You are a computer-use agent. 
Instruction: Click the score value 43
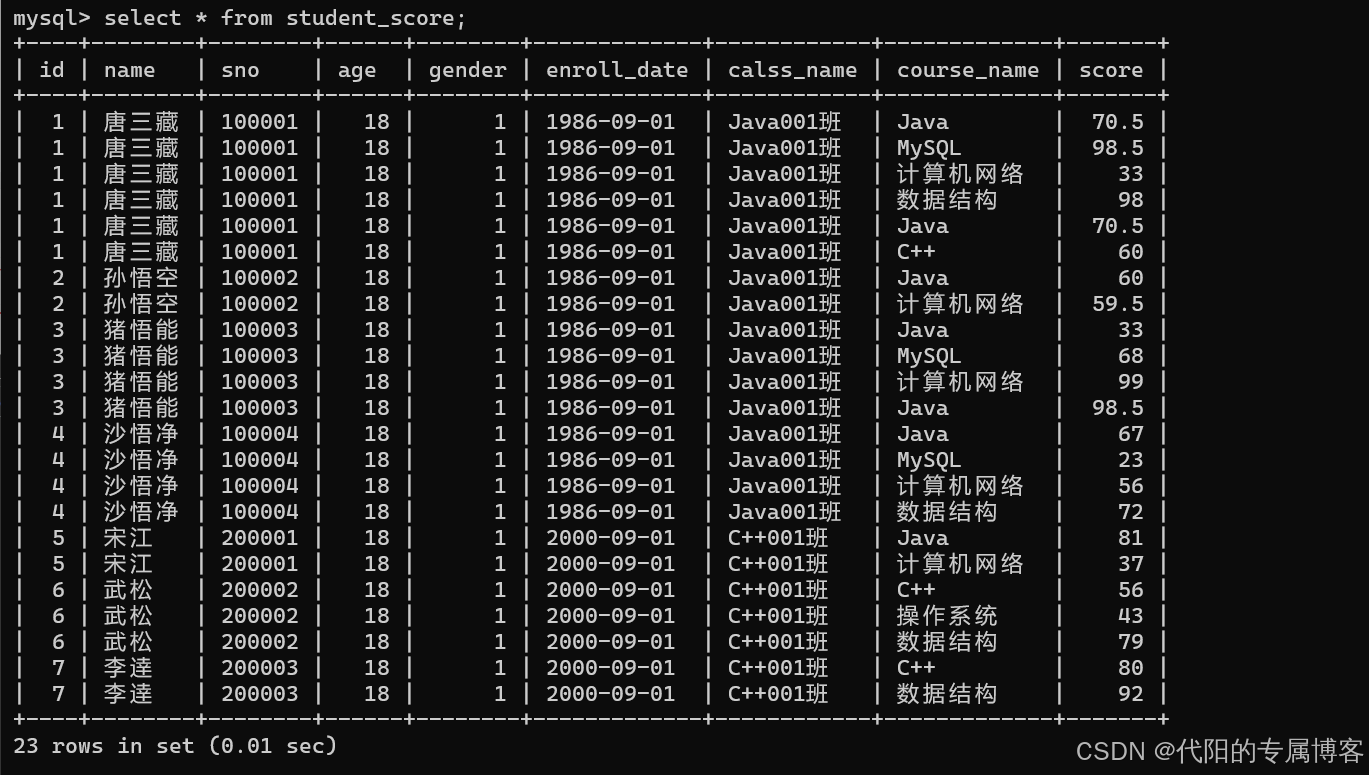[1131, 616]
